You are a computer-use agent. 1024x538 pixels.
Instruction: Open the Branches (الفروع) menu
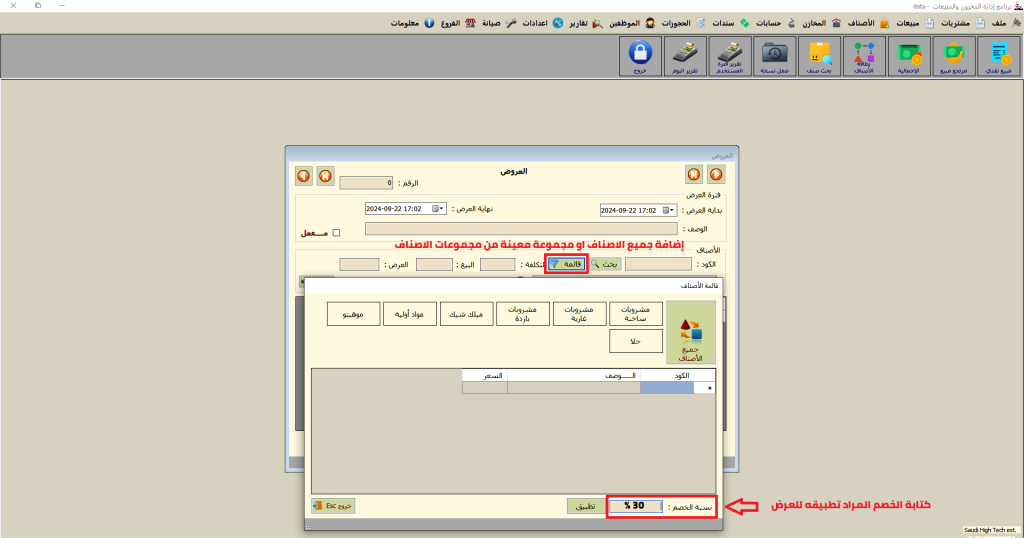(x=450, y=23)
